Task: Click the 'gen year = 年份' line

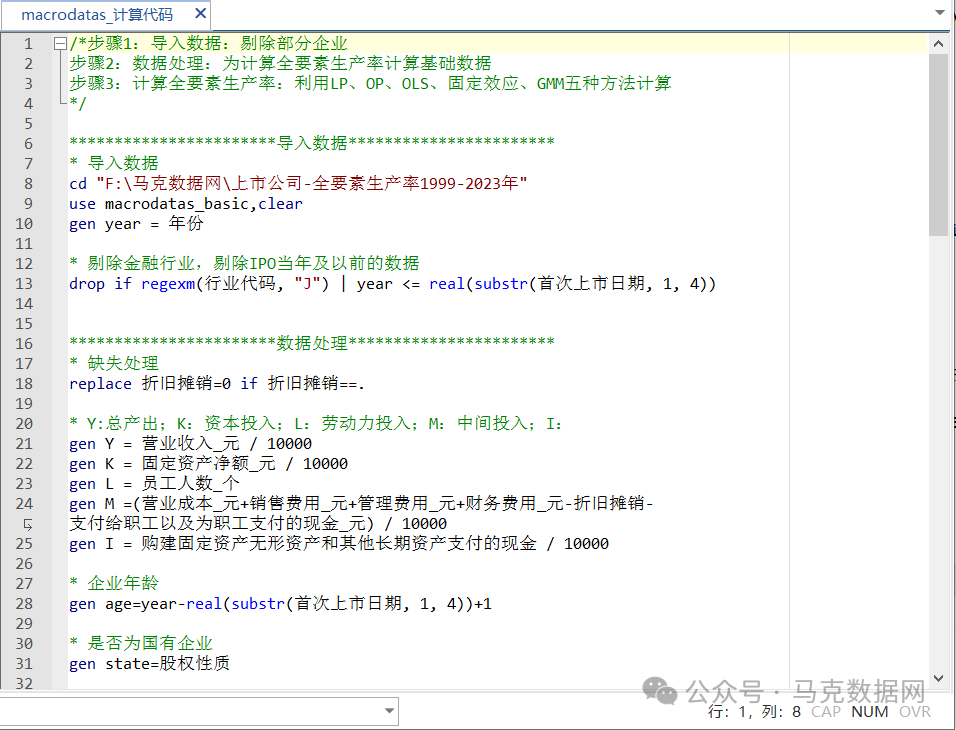Action: click(x=136, y=224)
